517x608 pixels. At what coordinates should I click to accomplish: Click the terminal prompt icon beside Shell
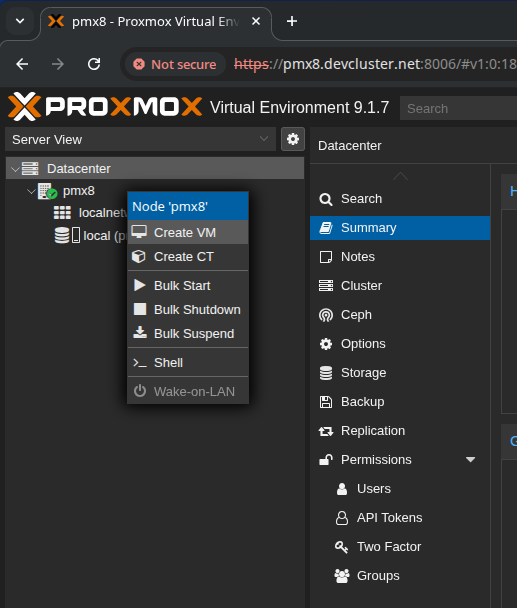(x=140, y=363)
